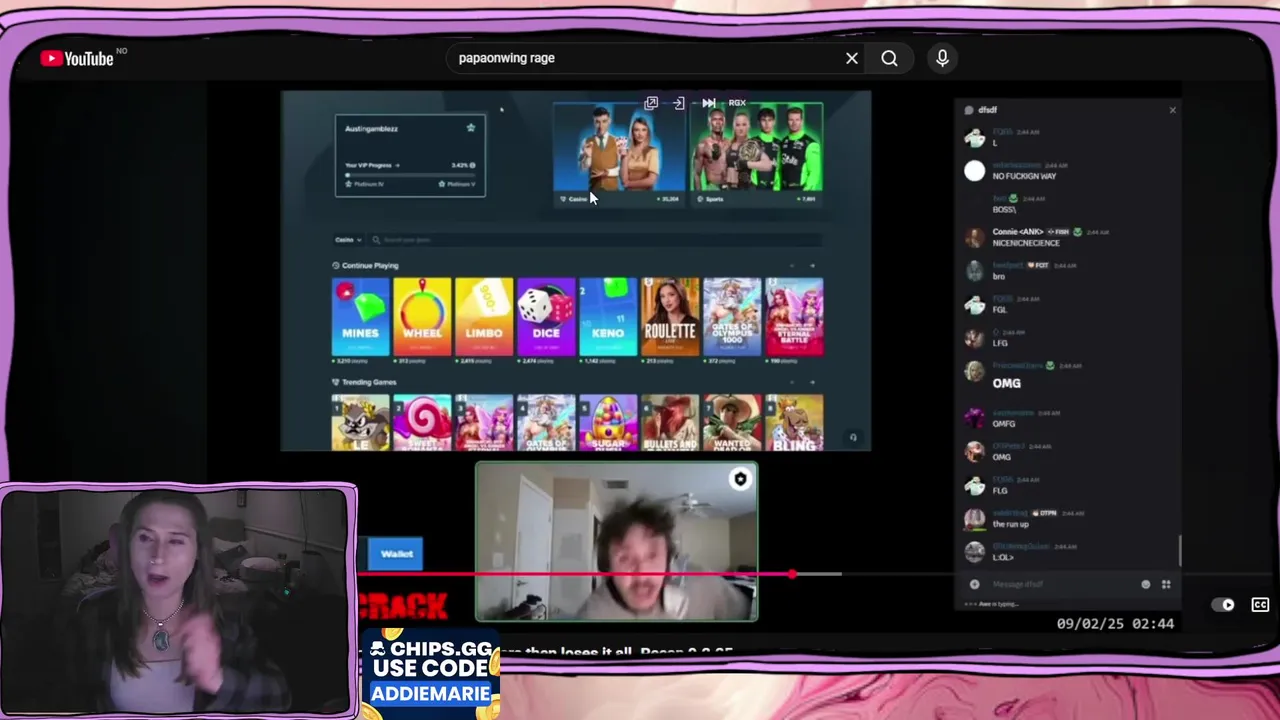Image resolution: width=1280 pixels, height=720 pixels.
Task: Turn on closed captions
Action: [1260, 605]
